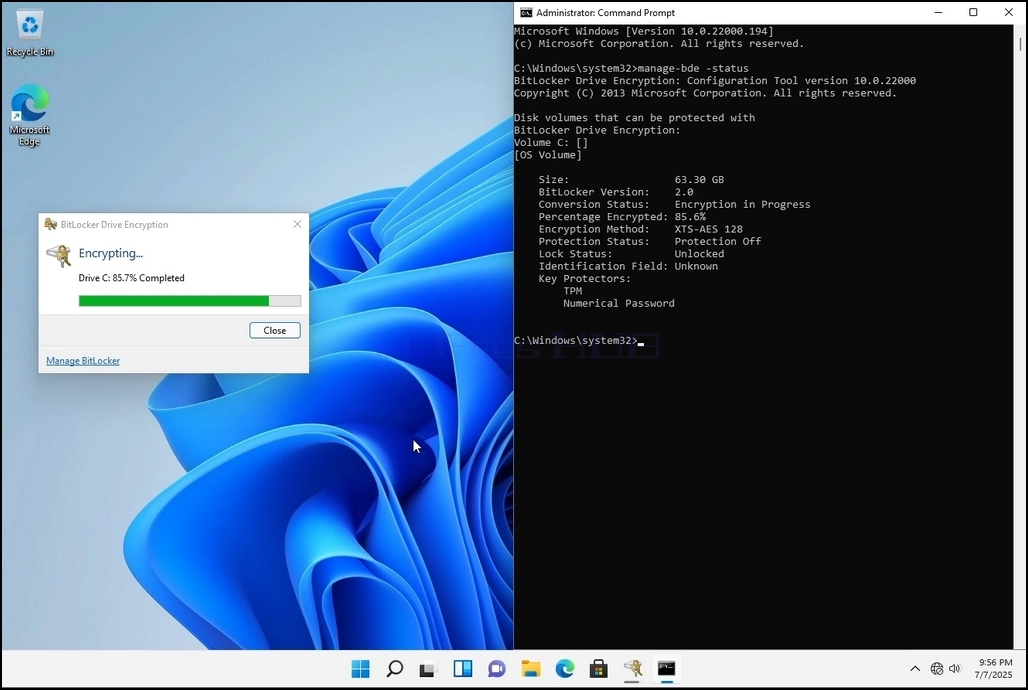Click the Command Prompt vertical scrollbar
Viewport: 1028px width, 690px height.
pyautogui.click(x=1020, y=337)
